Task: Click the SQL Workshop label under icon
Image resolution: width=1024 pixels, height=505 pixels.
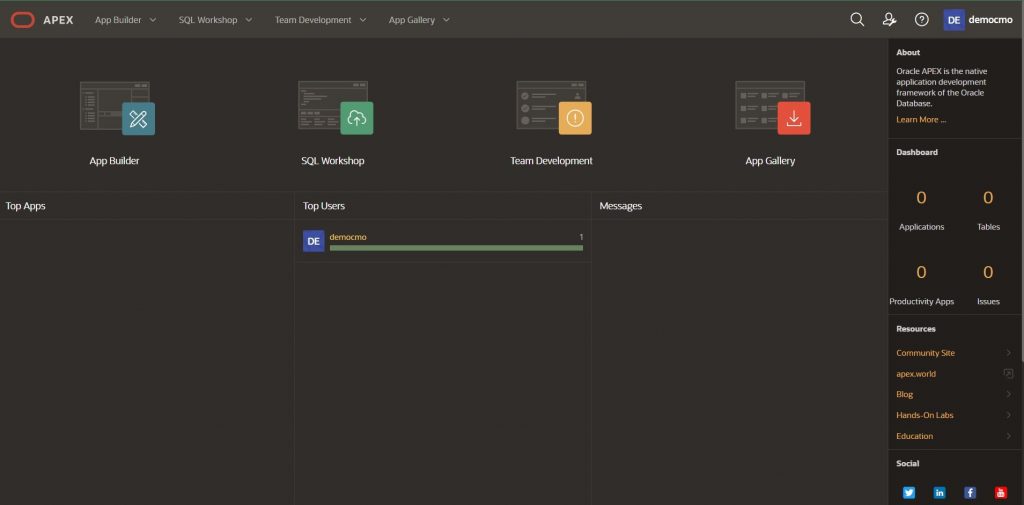Action: pyautogui.click(x=333, y=161)
